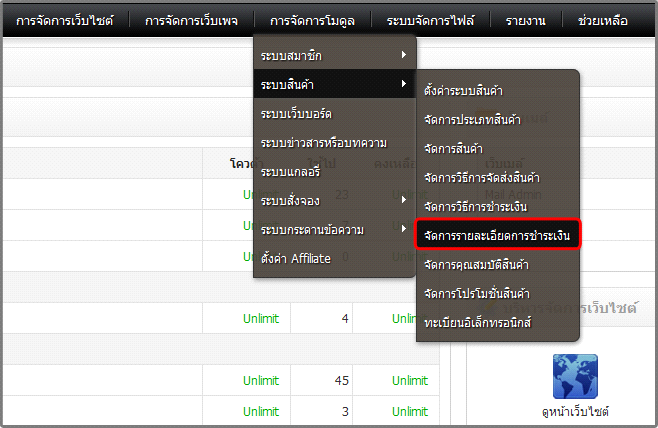Choose จัดการรายละเอียดการชำระเงิน from submenu
Viewport: 658px width, 428px height.
(498, 234)
